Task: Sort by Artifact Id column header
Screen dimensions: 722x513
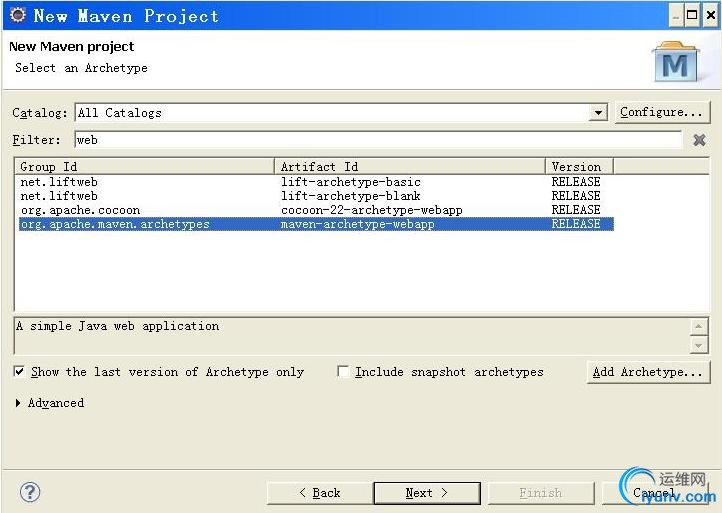Action: [410, 166]
